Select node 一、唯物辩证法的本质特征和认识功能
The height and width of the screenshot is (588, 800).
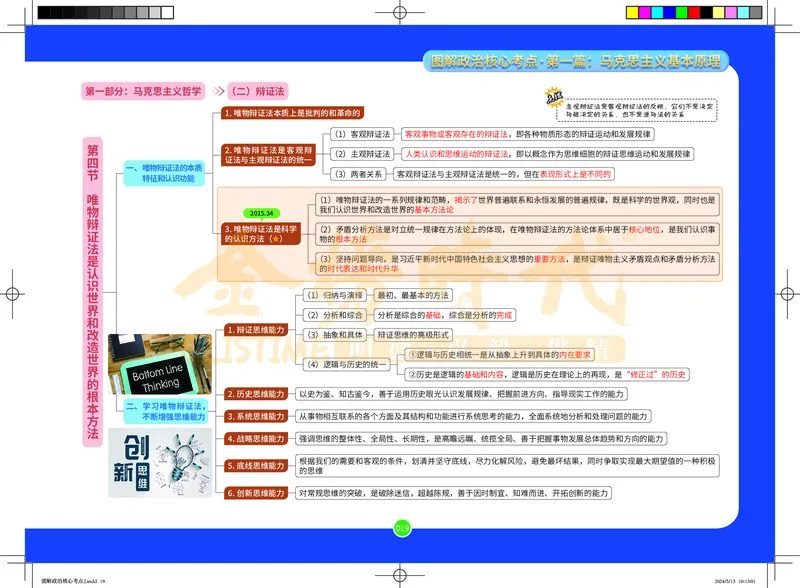164,172
